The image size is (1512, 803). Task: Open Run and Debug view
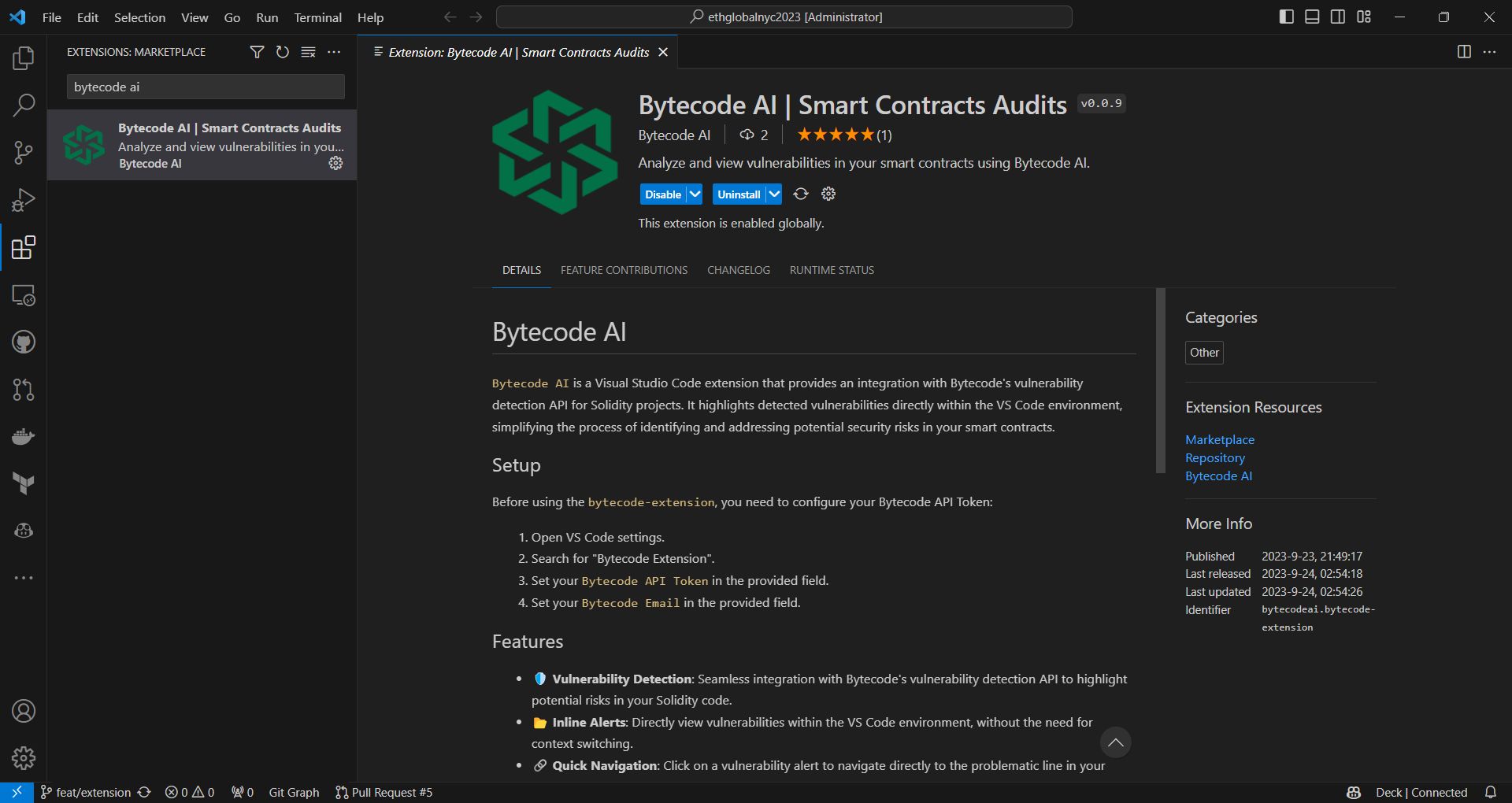click(x=24, y=200)
